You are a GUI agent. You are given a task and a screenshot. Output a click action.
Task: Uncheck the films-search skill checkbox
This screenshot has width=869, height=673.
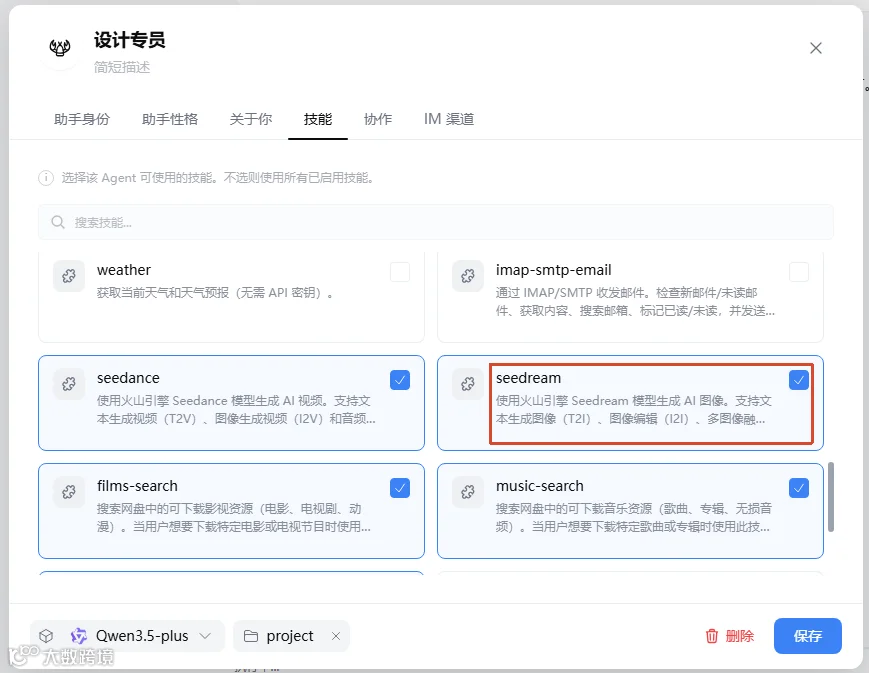[x=400, y=488]
